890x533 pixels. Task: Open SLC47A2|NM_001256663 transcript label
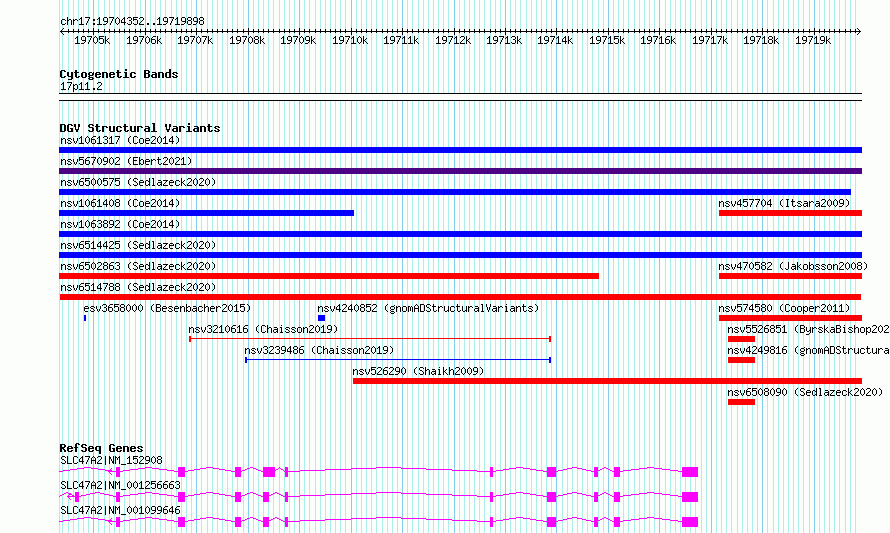point(120,485)
